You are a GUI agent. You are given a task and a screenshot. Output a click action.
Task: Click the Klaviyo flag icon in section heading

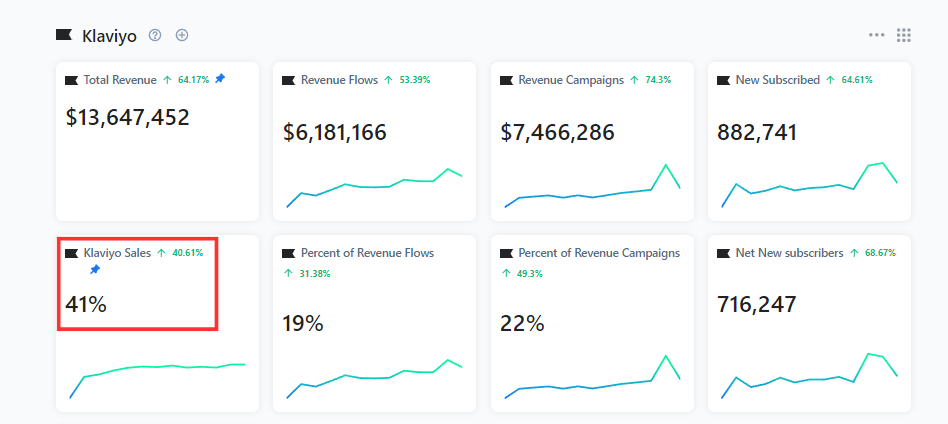click(64, 35)
